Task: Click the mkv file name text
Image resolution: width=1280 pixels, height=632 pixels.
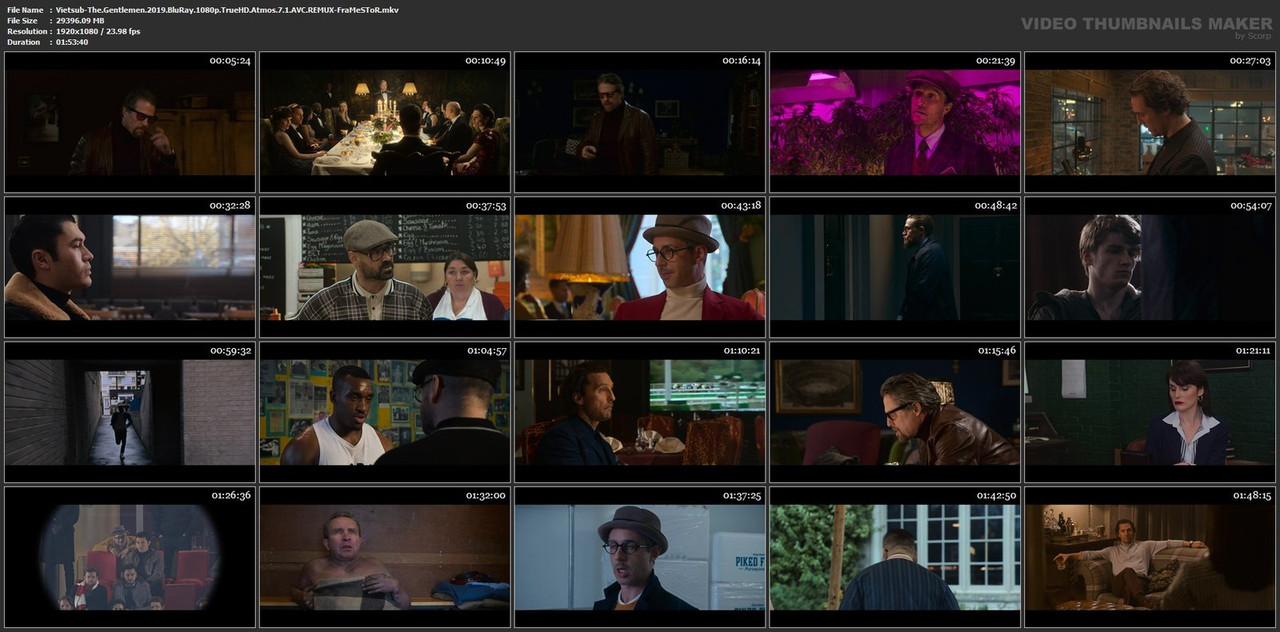Action: (227, 9)
